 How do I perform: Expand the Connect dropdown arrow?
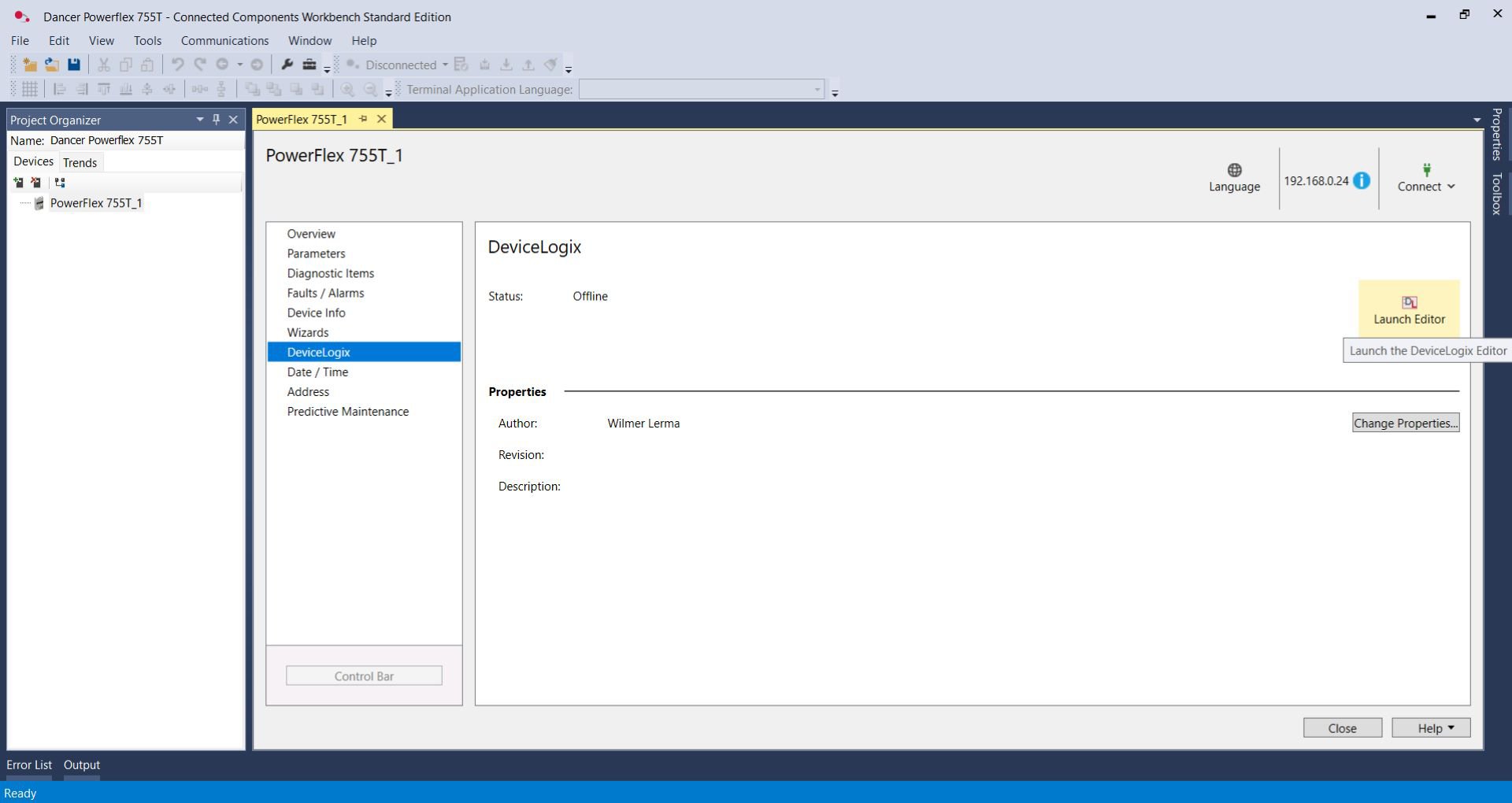pos(1451,187)
